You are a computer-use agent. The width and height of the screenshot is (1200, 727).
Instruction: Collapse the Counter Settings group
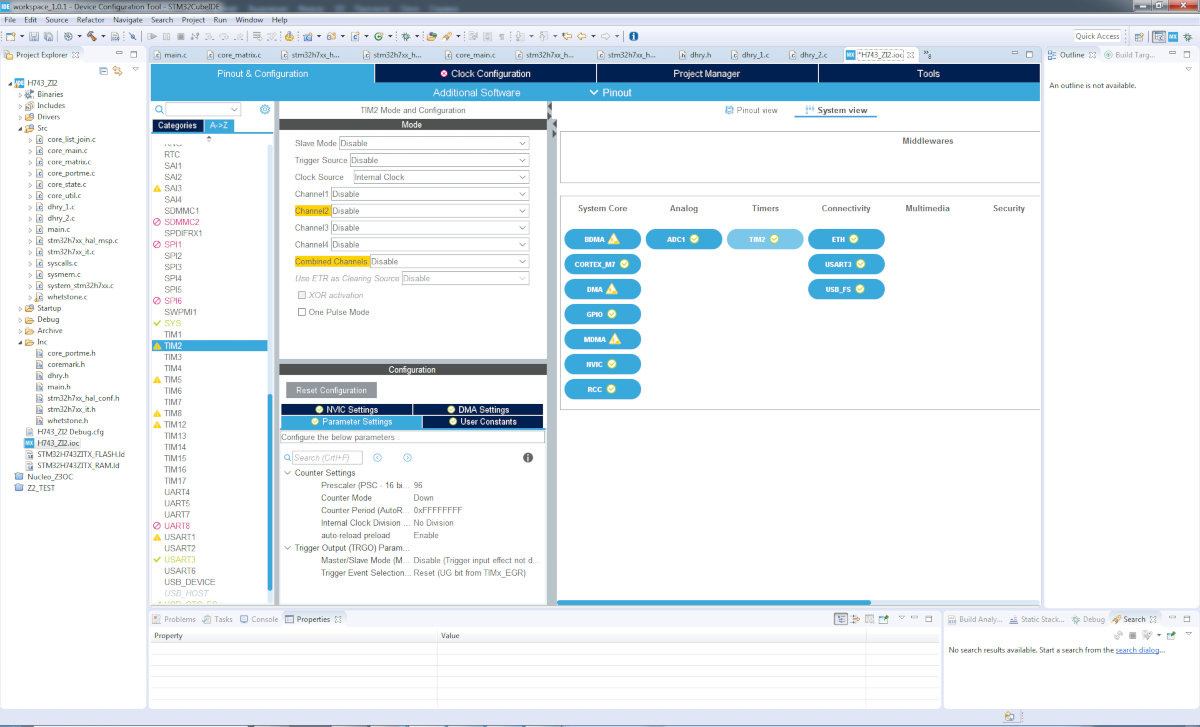[288, 473]
